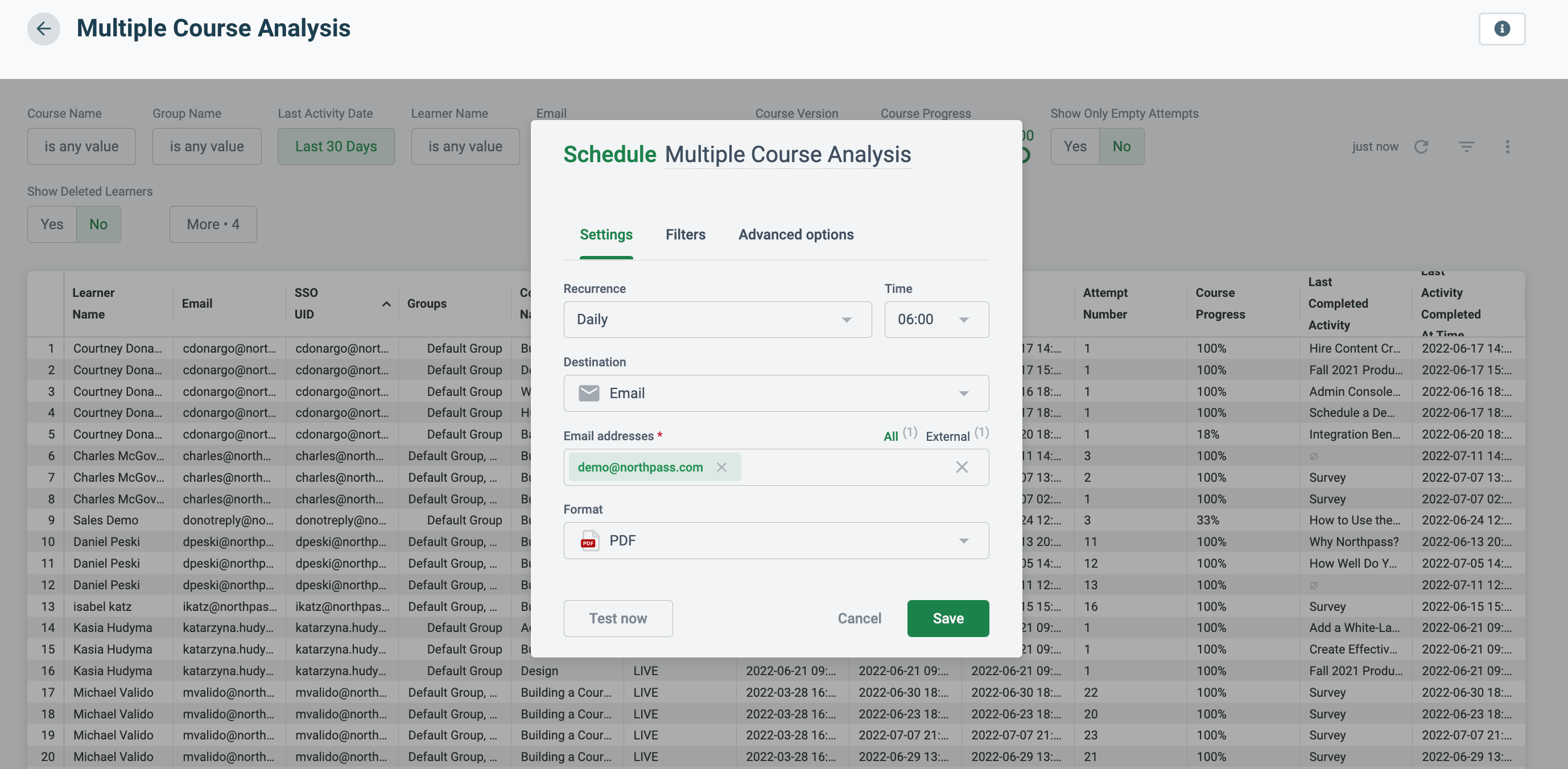Remove demo@northpass.com with its X icon

pos(723,467)
